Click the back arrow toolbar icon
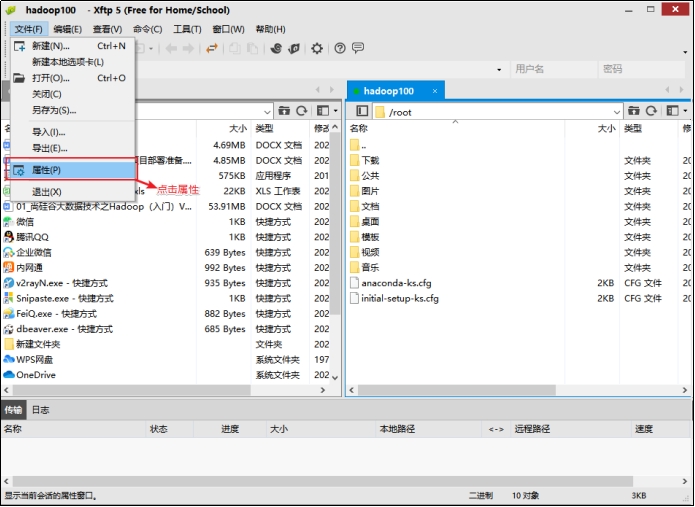 coord(171,48)
